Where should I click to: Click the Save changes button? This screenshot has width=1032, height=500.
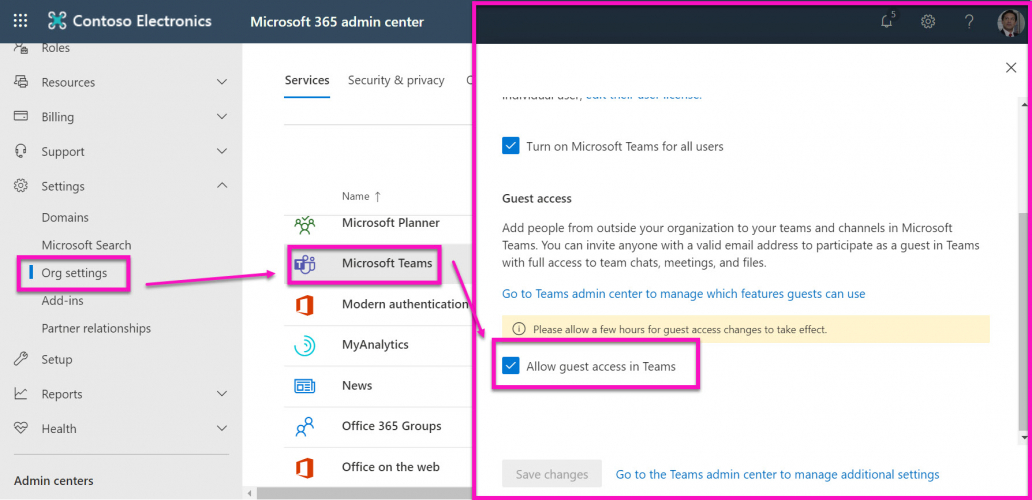tap(552, 474)
